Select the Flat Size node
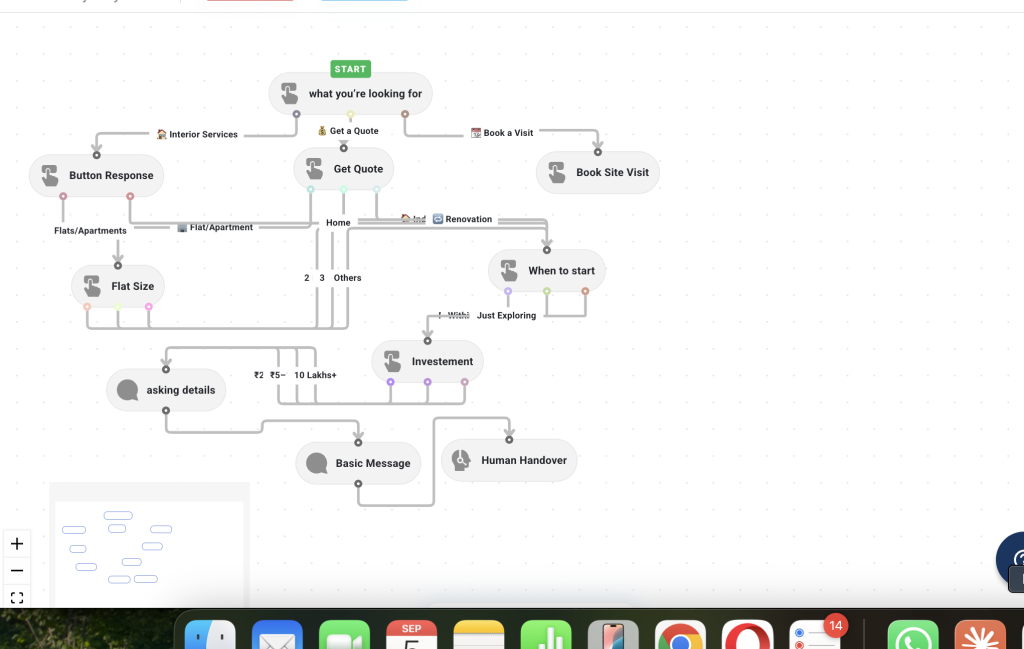This screenshot has width=1024, height=649. 118,286
